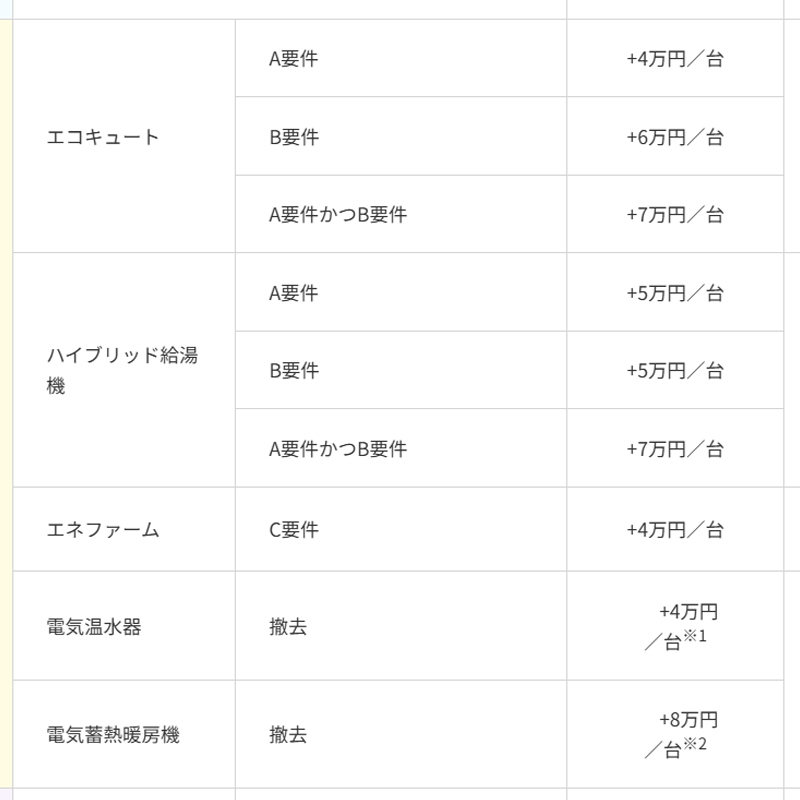
Task: Select エコキュート A要件 condition cell
Action: 401,58
